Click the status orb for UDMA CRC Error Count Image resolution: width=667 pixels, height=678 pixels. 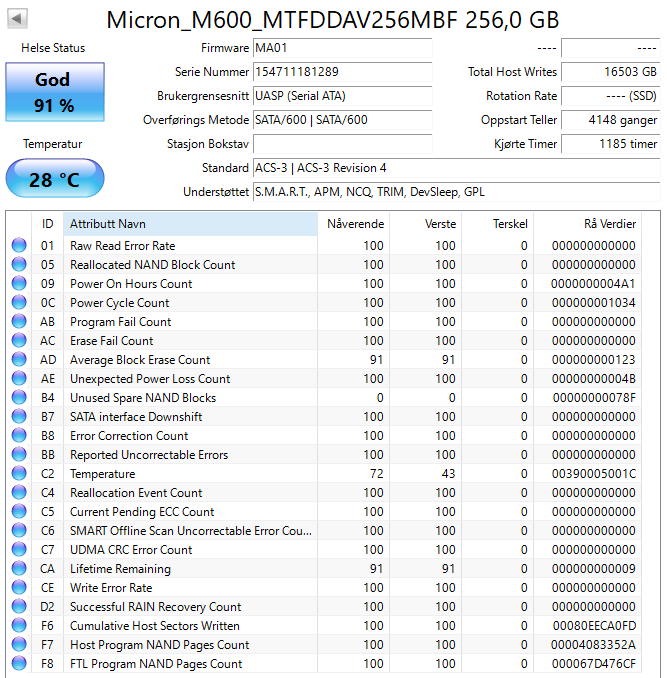click(x=18, y=550)
